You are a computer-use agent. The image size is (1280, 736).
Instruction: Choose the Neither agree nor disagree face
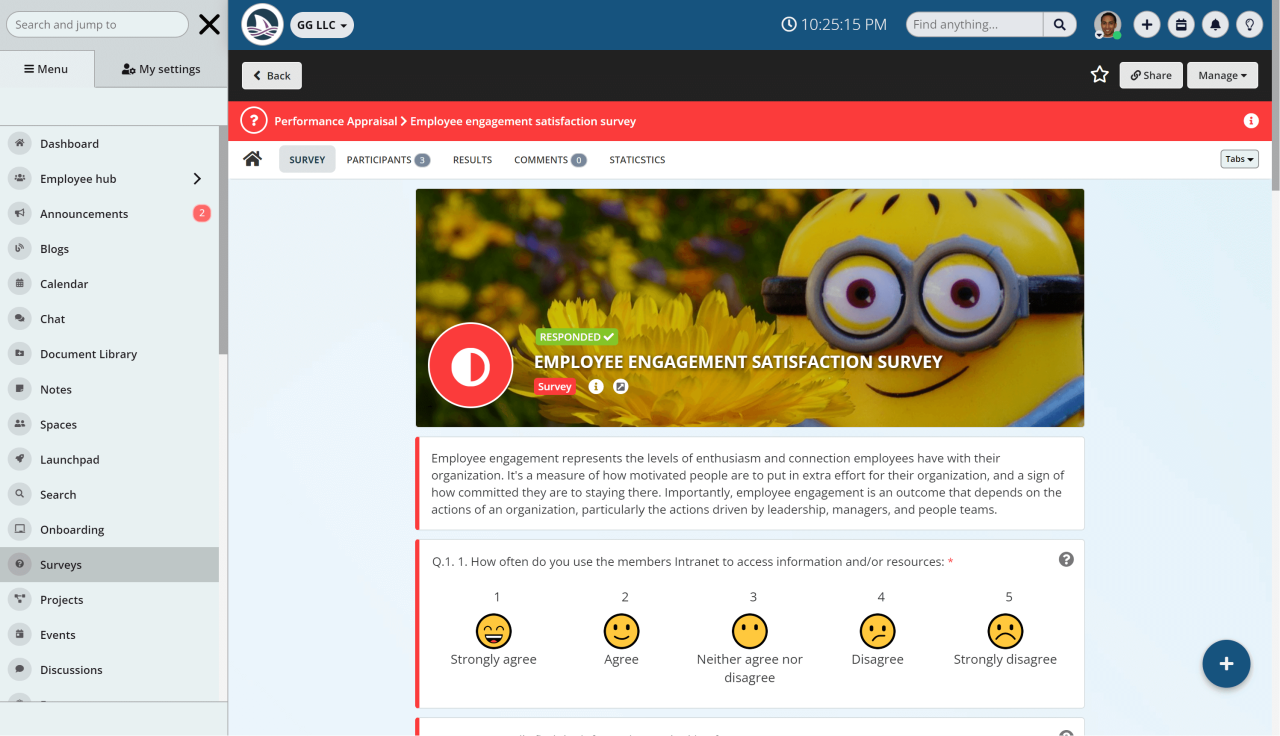[x=750, y=631]
